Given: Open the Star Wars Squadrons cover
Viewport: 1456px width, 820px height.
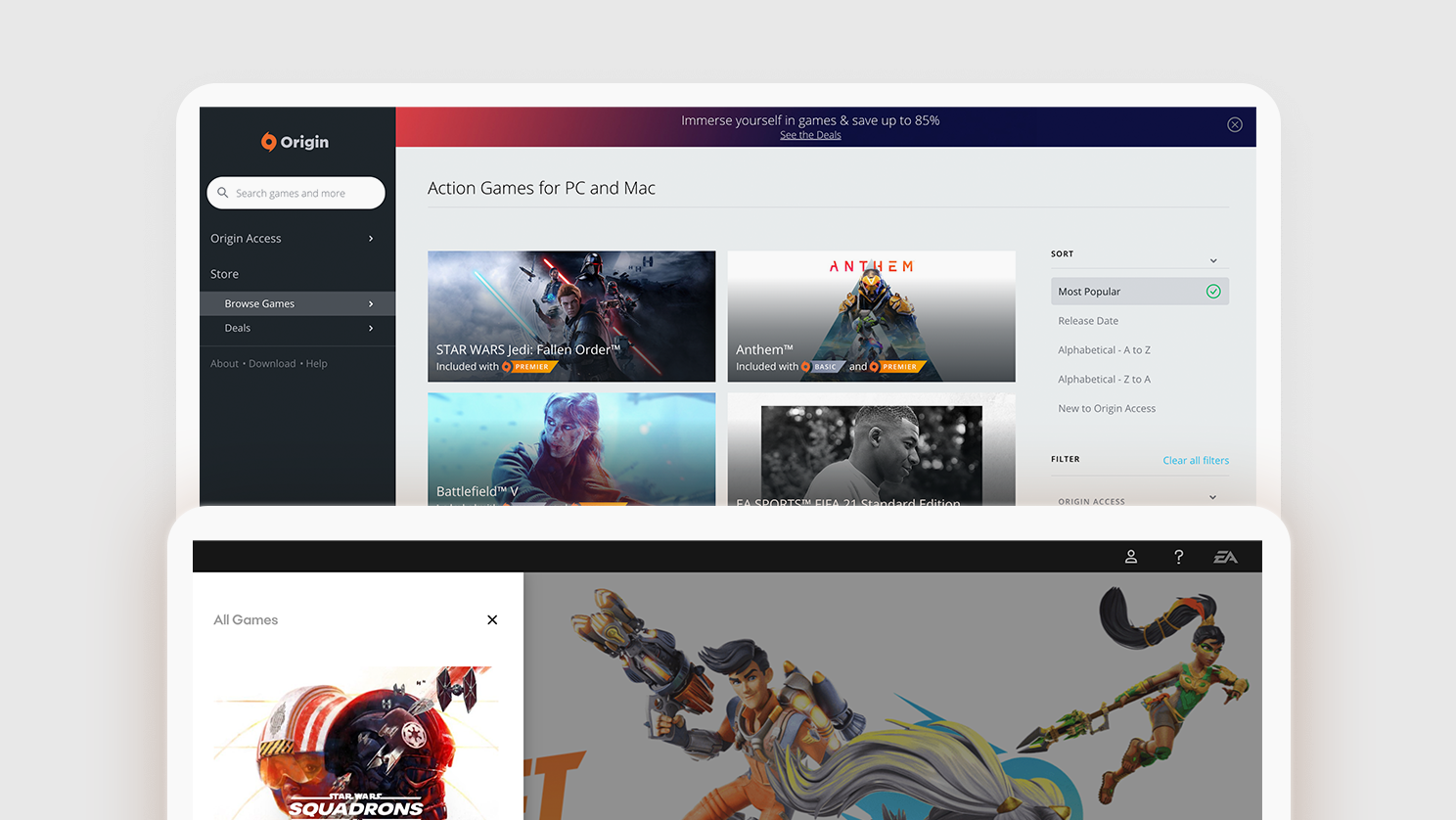Looking at the screenshot, I should [357, 743].
